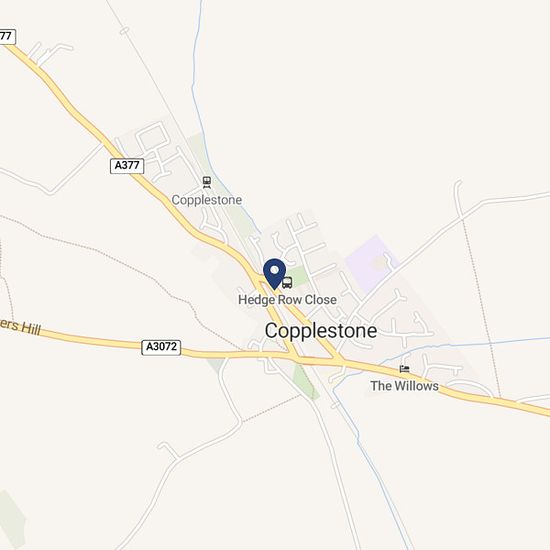Select the purple shaded school area
Image resolution: width=550 pixels, height=550 pixels.
click(371, 263)
